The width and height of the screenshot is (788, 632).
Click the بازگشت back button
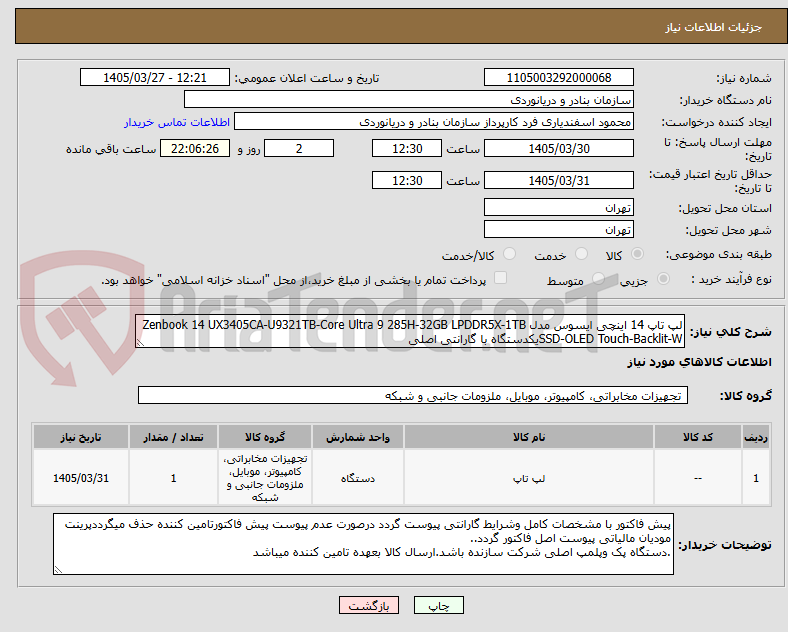point(369,605)
